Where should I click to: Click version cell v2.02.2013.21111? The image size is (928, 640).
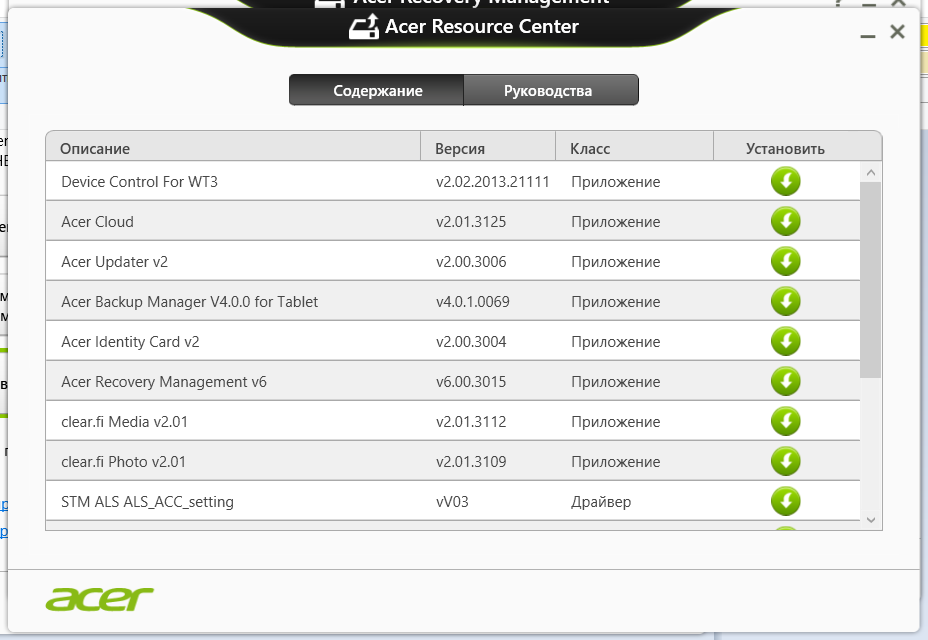click(492, 182)
